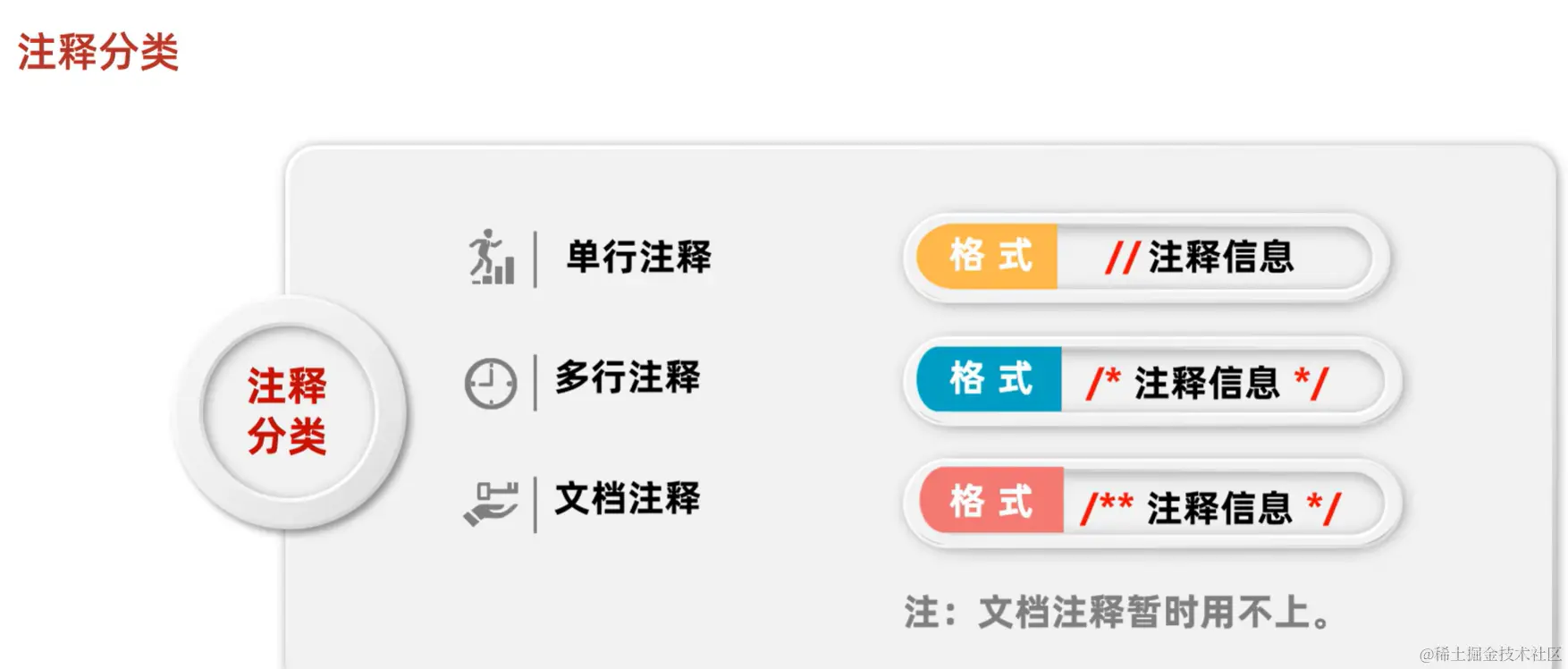Click the red /** opening symbol
This screenshot has height=669, width=1568.
[1107, 507]
